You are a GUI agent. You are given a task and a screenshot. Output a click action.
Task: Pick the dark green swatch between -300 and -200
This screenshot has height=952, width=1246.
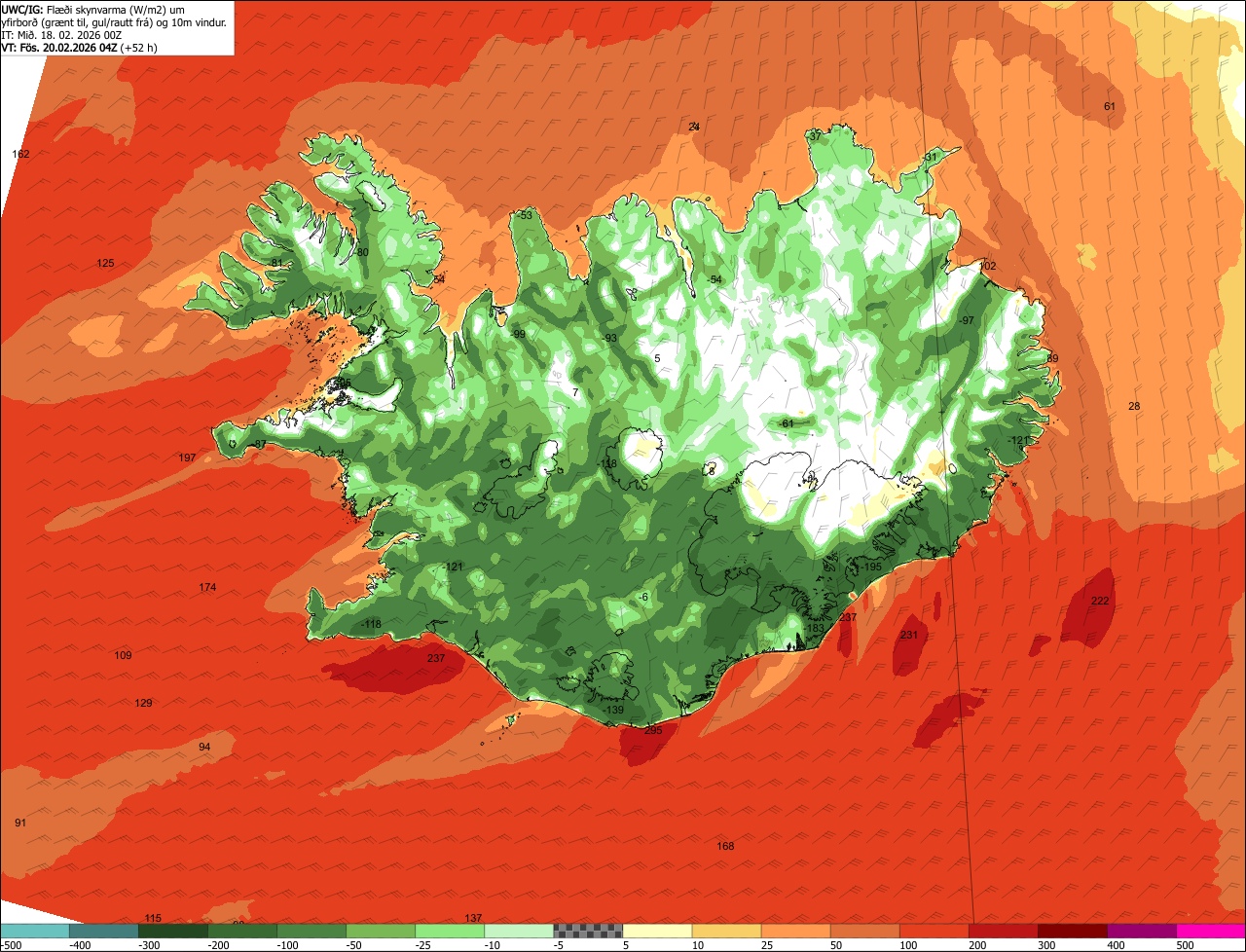(x=173, y=931)
